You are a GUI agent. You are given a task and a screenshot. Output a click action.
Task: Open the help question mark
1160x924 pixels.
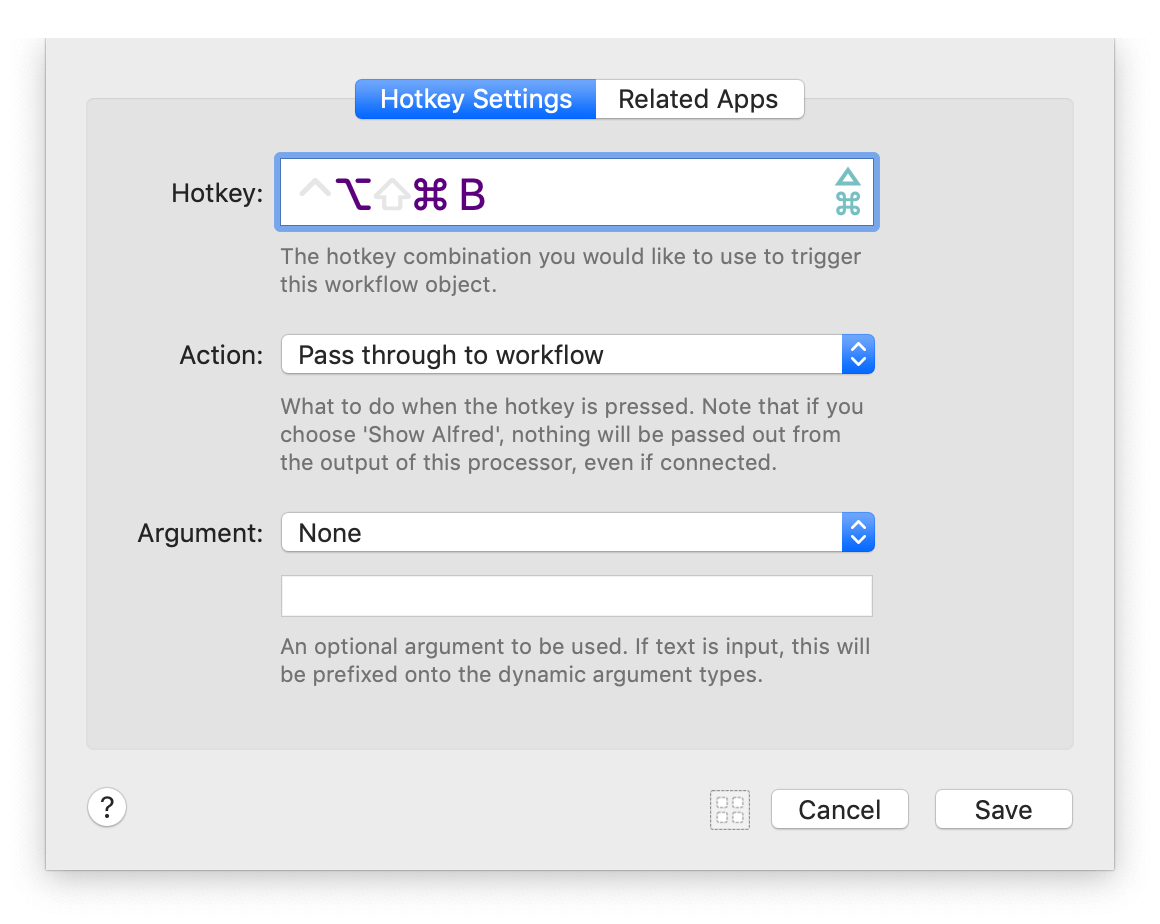click(x=107, y=807)
